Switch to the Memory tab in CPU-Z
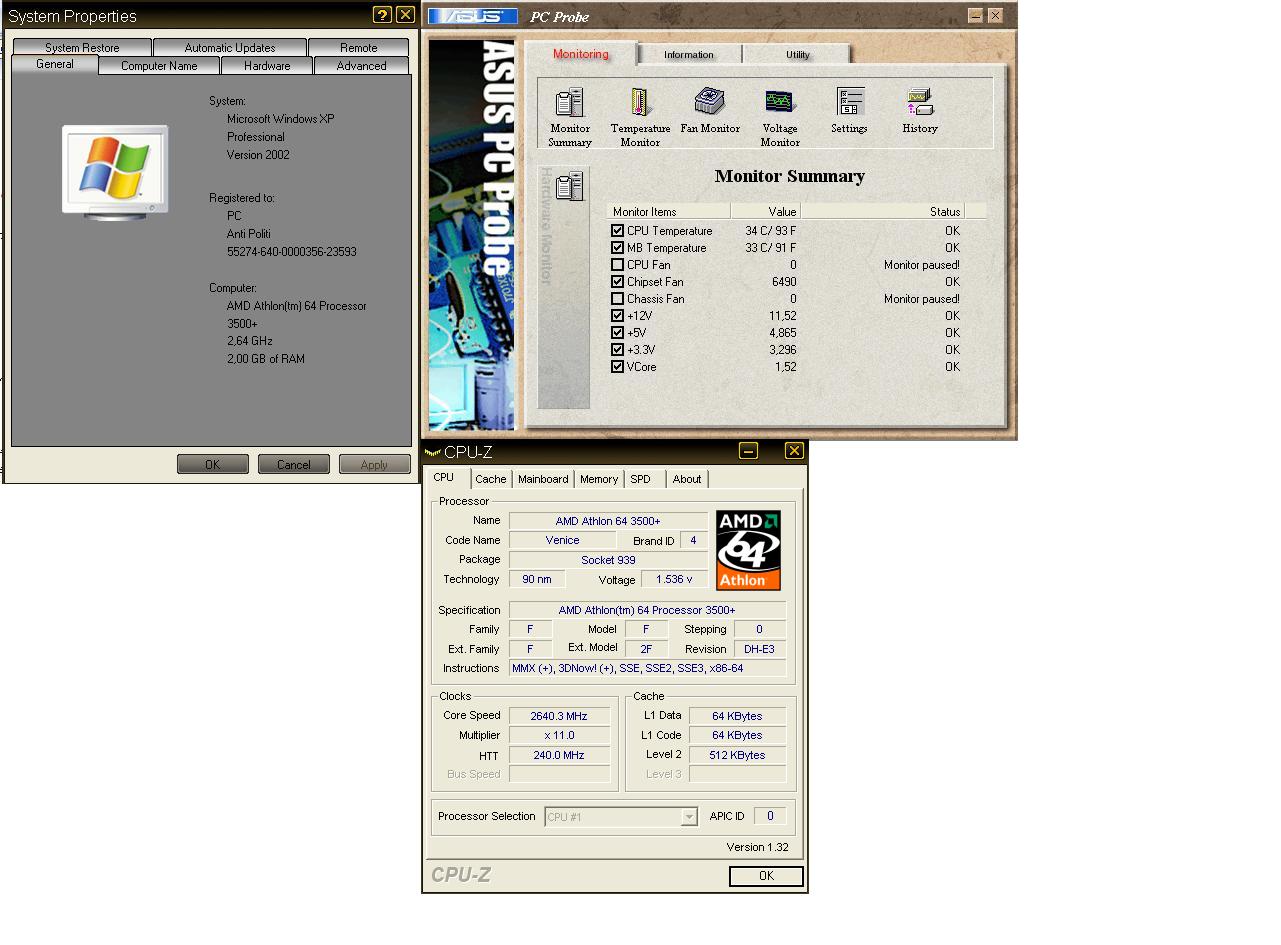 tap(599, 479)
